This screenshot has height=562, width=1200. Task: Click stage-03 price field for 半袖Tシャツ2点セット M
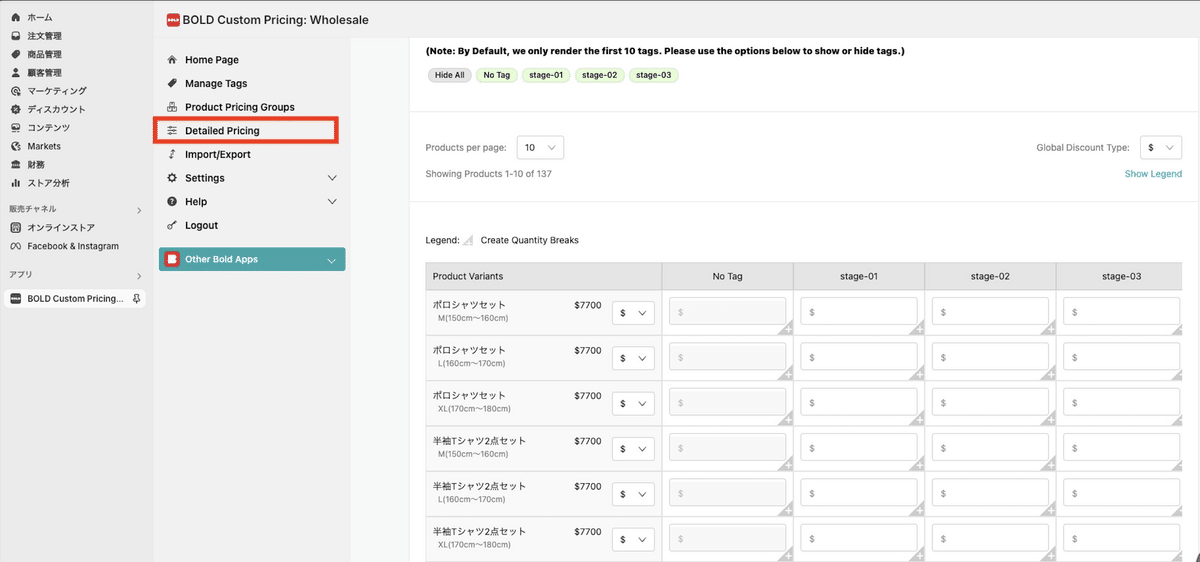tap(1121, 449)
